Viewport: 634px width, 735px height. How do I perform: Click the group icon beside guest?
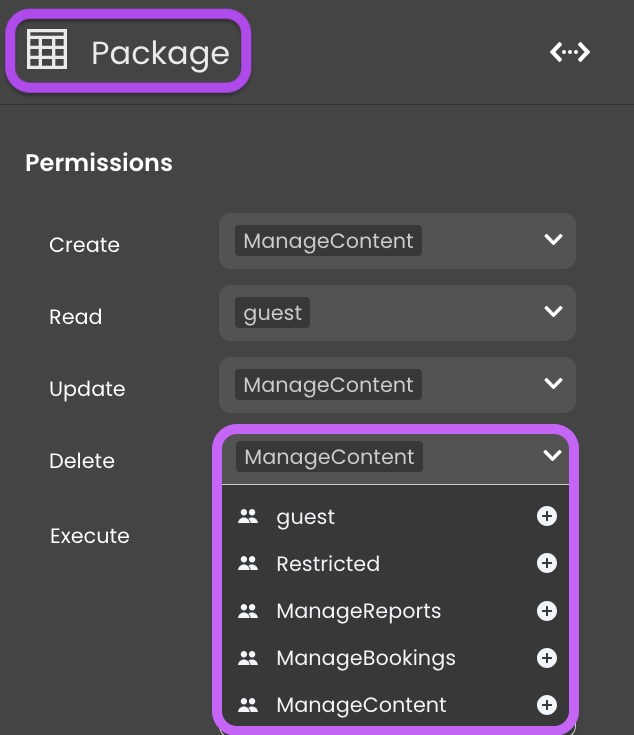[248, 516]
